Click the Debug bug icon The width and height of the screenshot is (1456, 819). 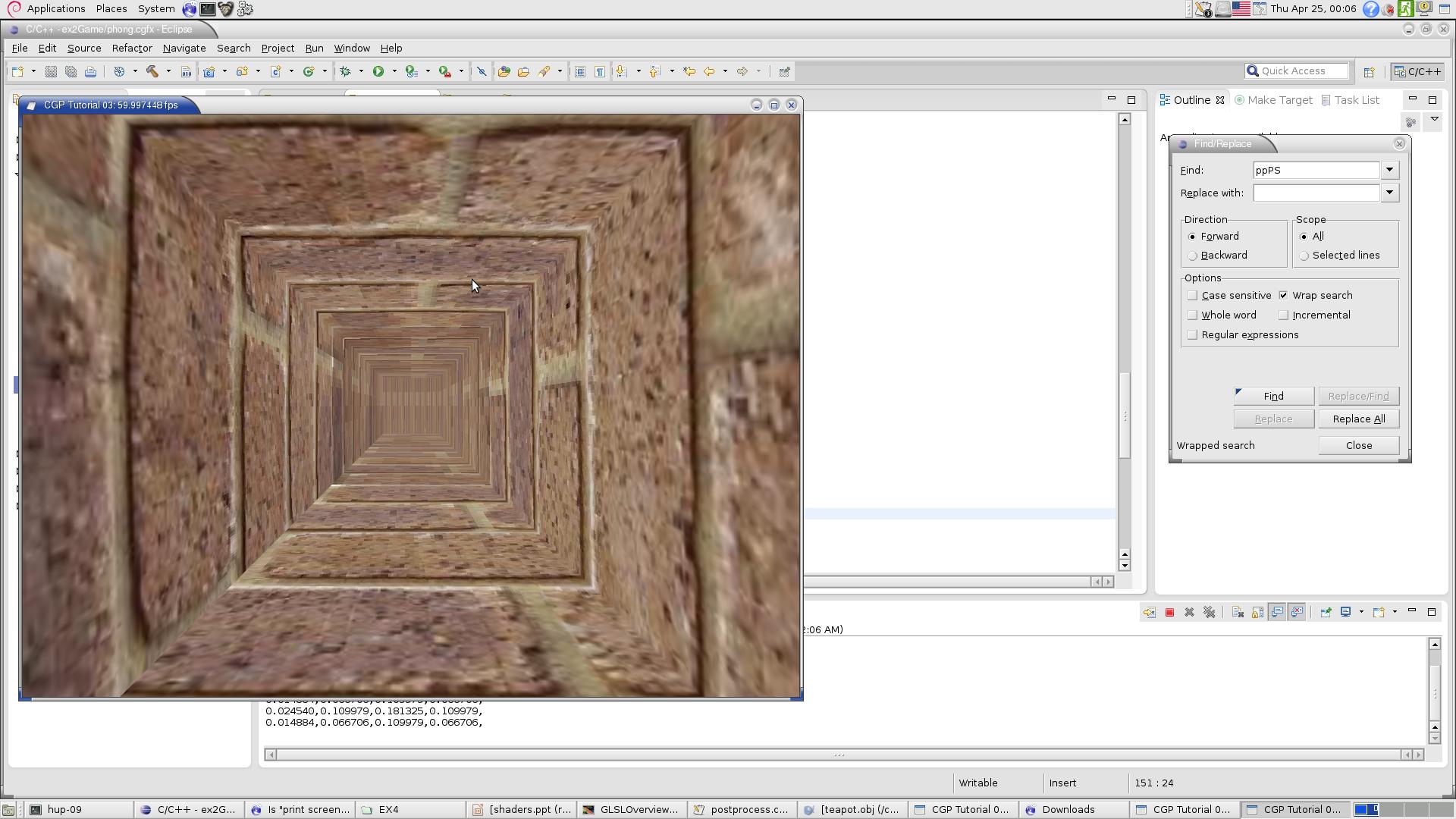click(x=345, y=71)
